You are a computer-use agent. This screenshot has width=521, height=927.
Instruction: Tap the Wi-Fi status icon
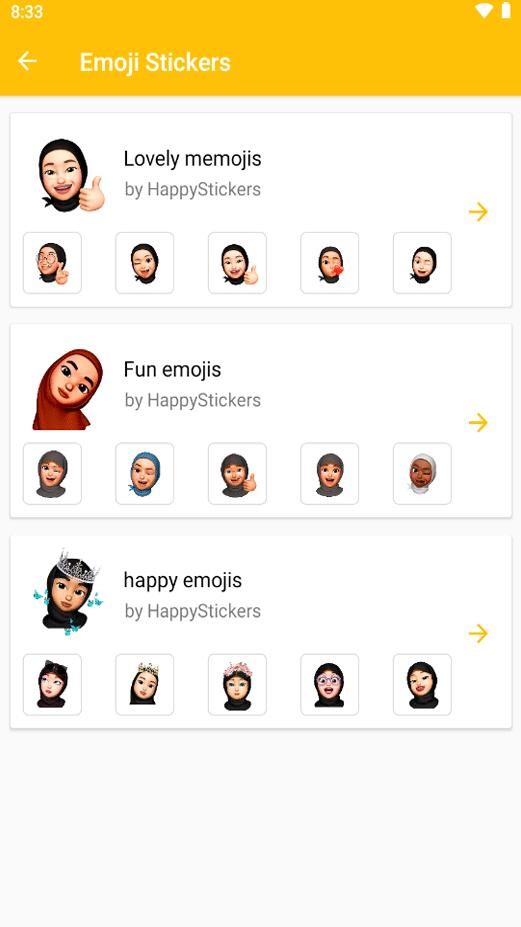pyautogui.click(x=484, y=11)
